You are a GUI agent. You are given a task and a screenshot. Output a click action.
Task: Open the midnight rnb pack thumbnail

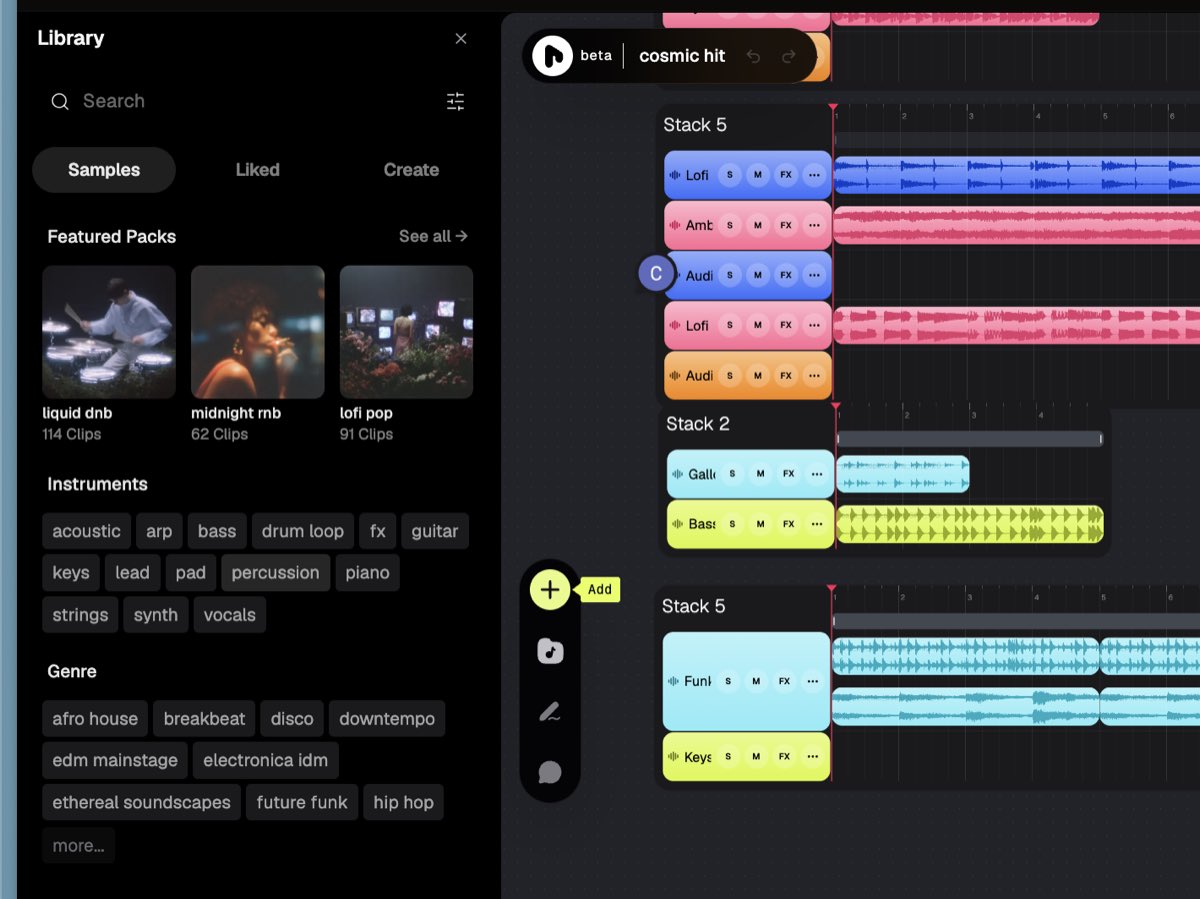pyautogui.click(x=258, y=332)
